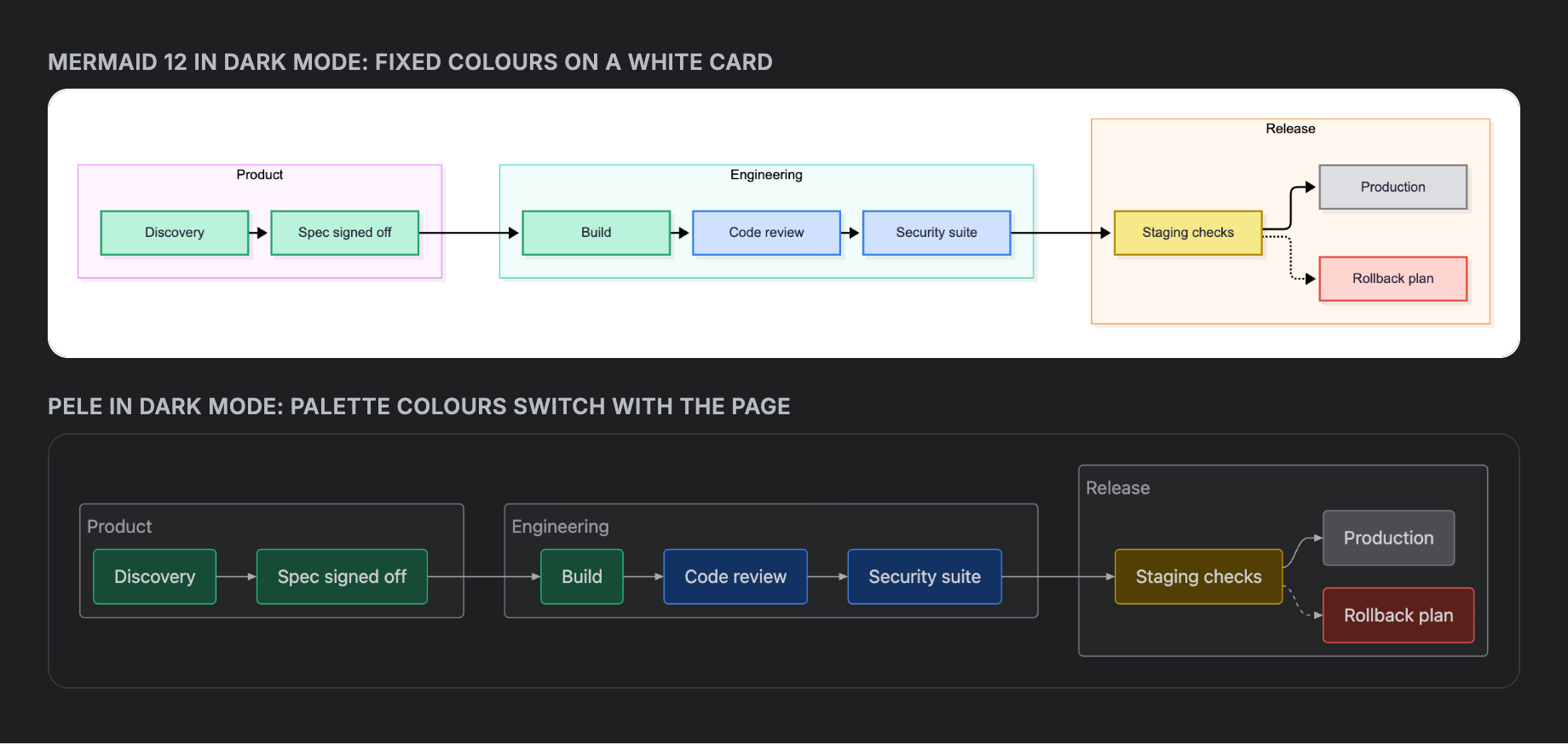Click the light blue Security suite node
The image size is (1568, 745).
pos(937,233)
